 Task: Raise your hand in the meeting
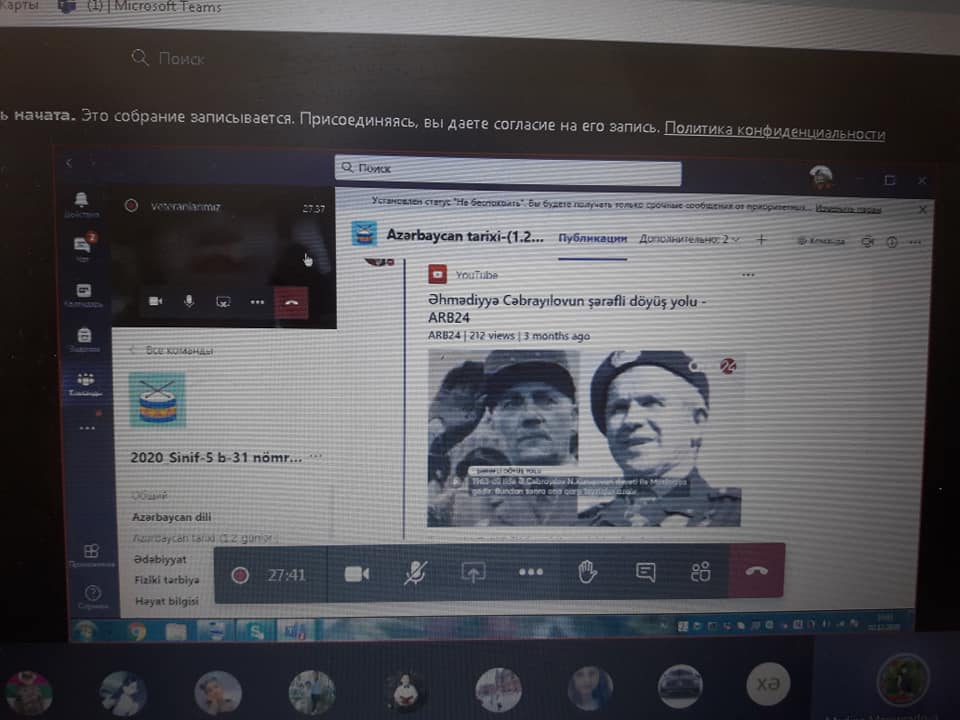(587, 572)
